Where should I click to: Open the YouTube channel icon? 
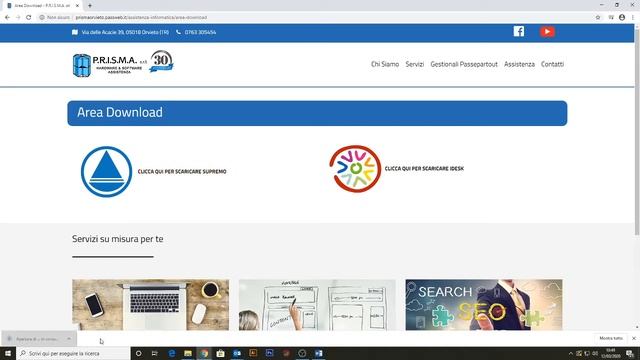click(547, 31)
